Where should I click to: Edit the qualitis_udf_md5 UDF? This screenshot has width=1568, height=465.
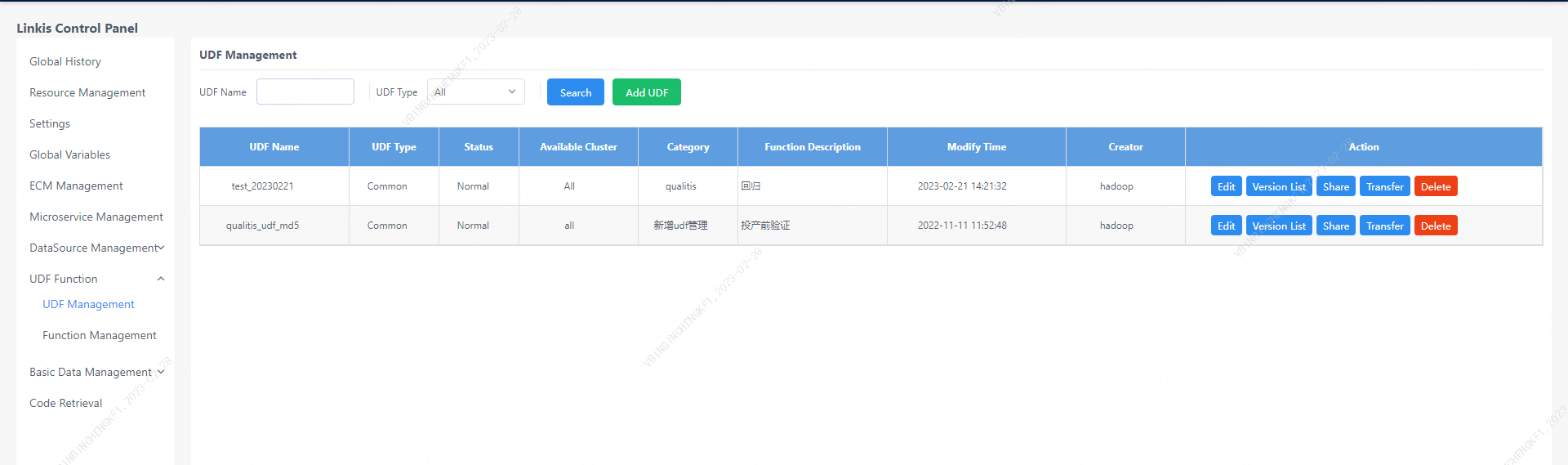click(1226, 226)
